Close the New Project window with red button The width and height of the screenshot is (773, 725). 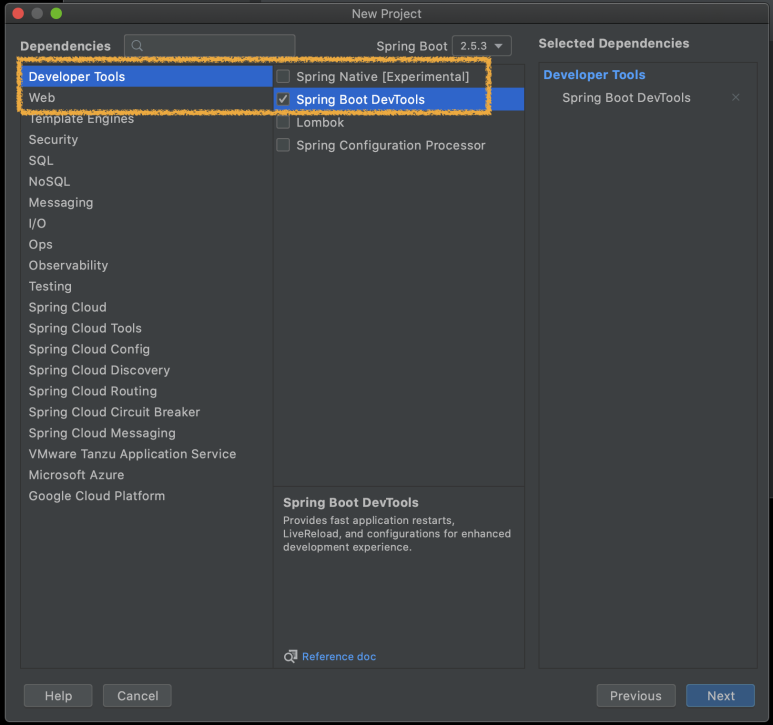click(x=18, y=13)
